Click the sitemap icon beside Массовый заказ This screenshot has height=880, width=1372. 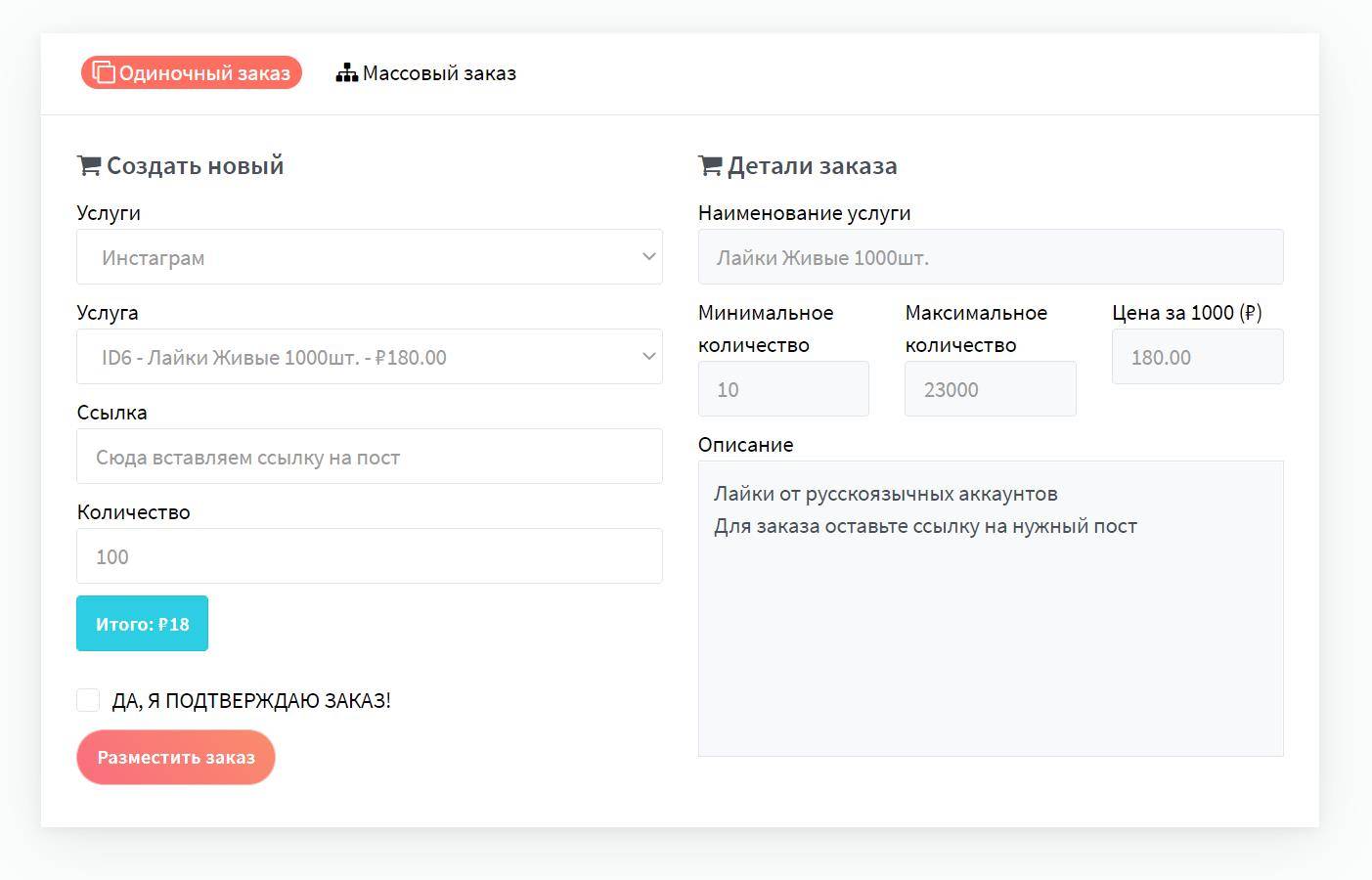pos(346,73)
